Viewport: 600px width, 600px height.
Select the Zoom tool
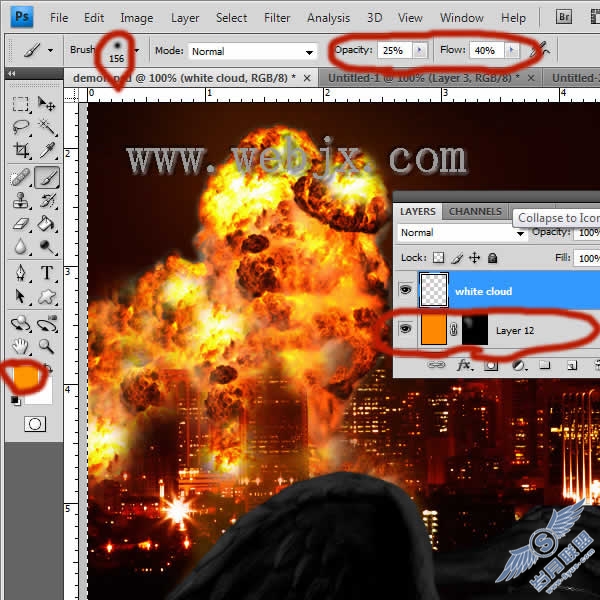point(46,346)
